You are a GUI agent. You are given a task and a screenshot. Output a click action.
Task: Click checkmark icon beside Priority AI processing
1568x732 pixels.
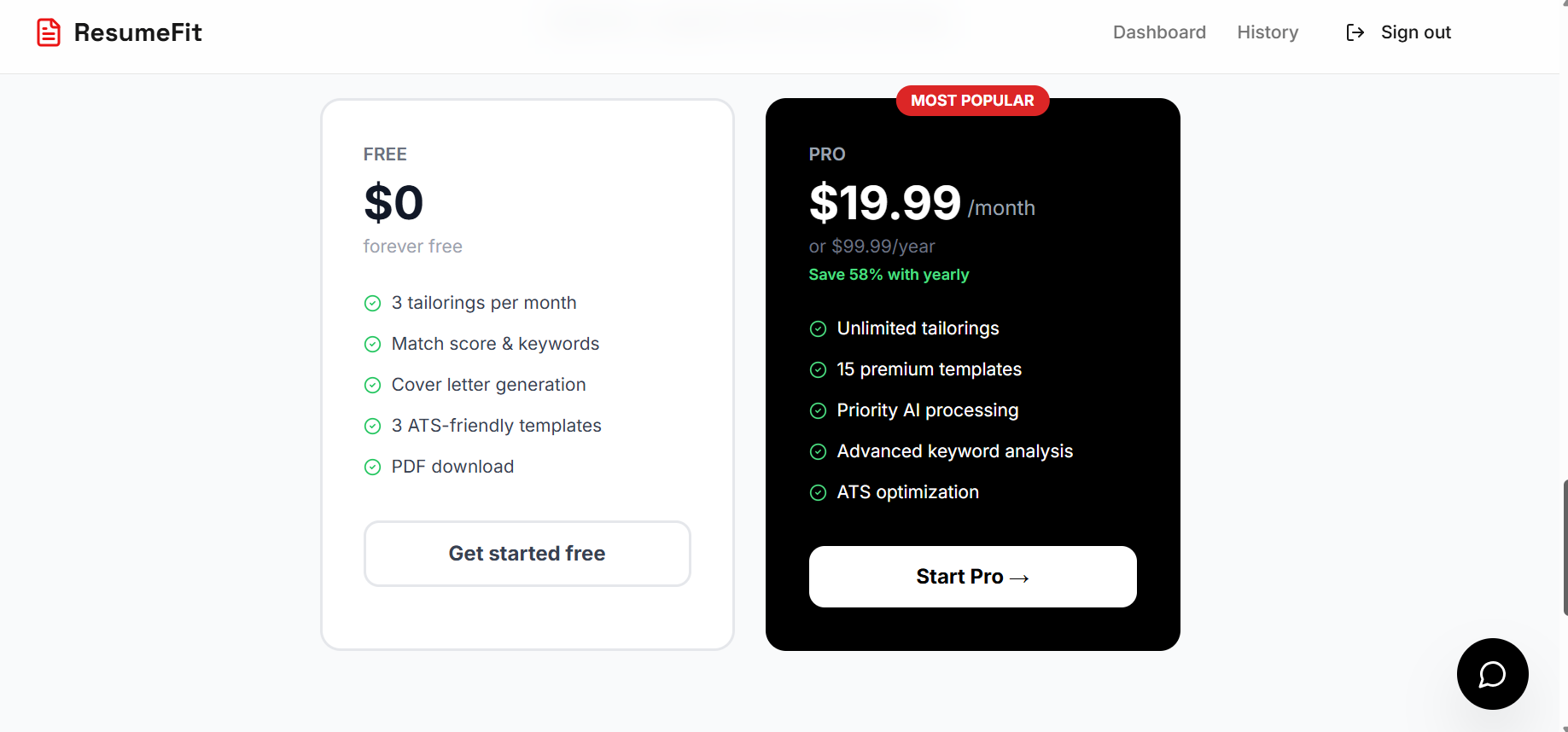[x=818, y=410]
